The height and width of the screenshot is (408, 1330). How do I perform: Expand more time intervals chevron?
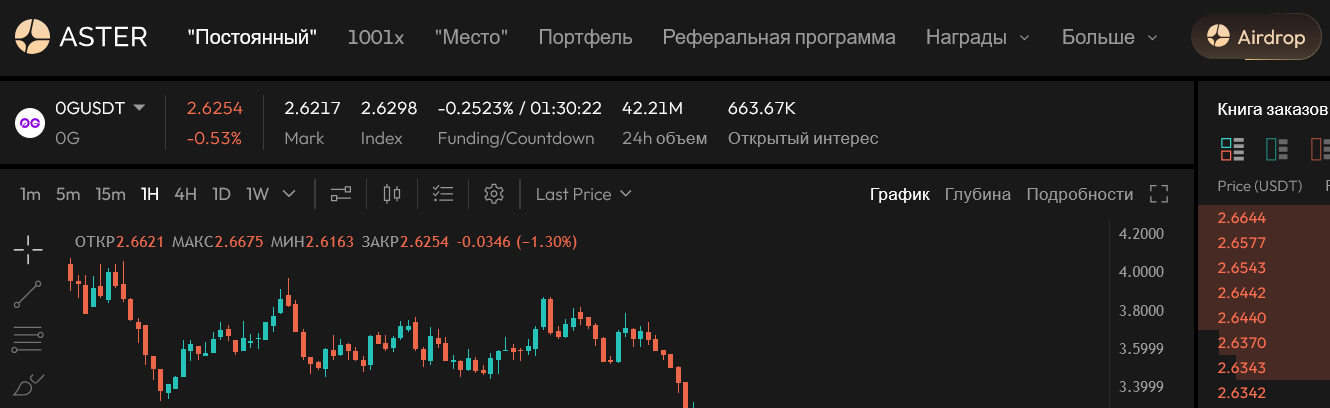pos(289,194)
